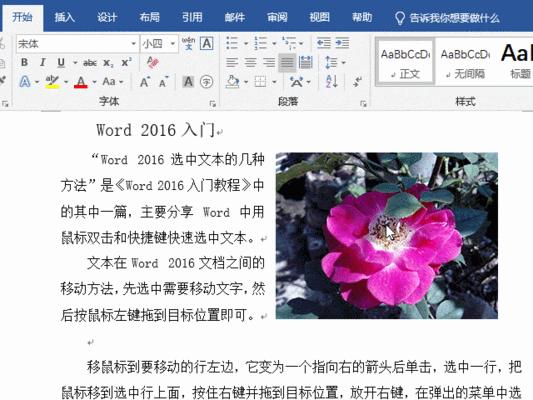Image resolution: width=533 pixels, height=400 pixels.
Task: Click the numbered list icon
Action: click(260, 43)
